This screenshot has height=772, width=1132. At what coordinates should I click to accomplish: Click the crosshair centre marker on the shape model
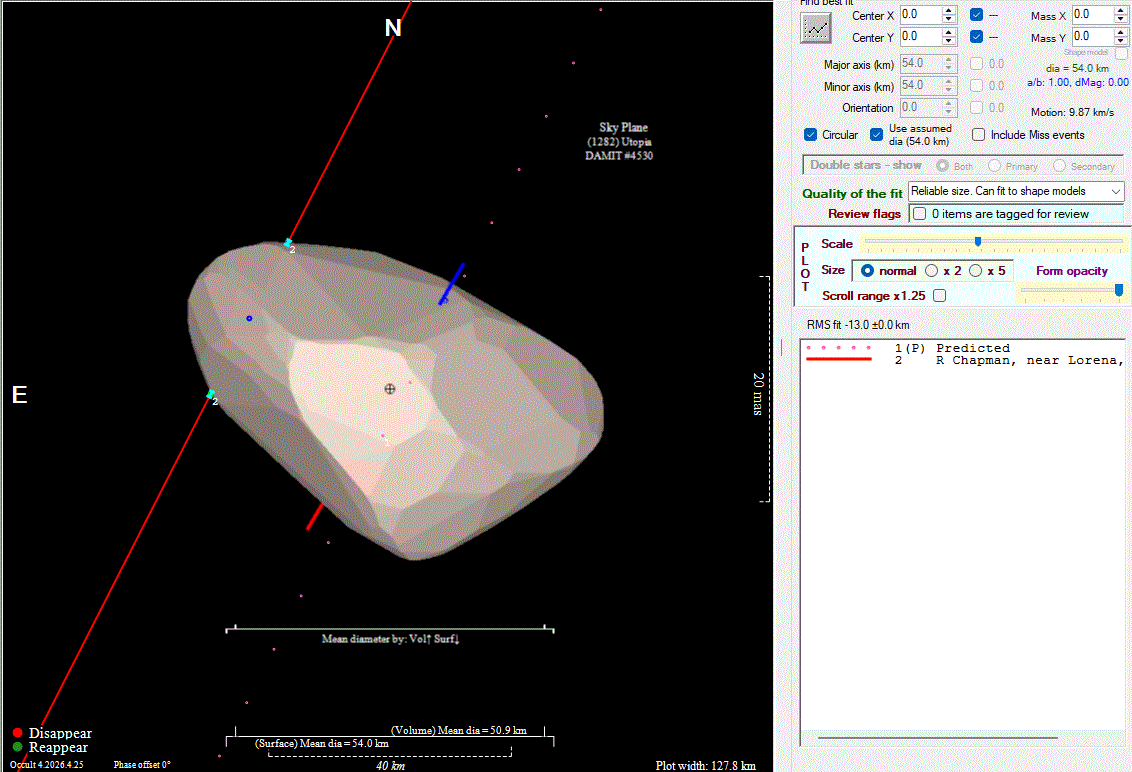point(390,389)
